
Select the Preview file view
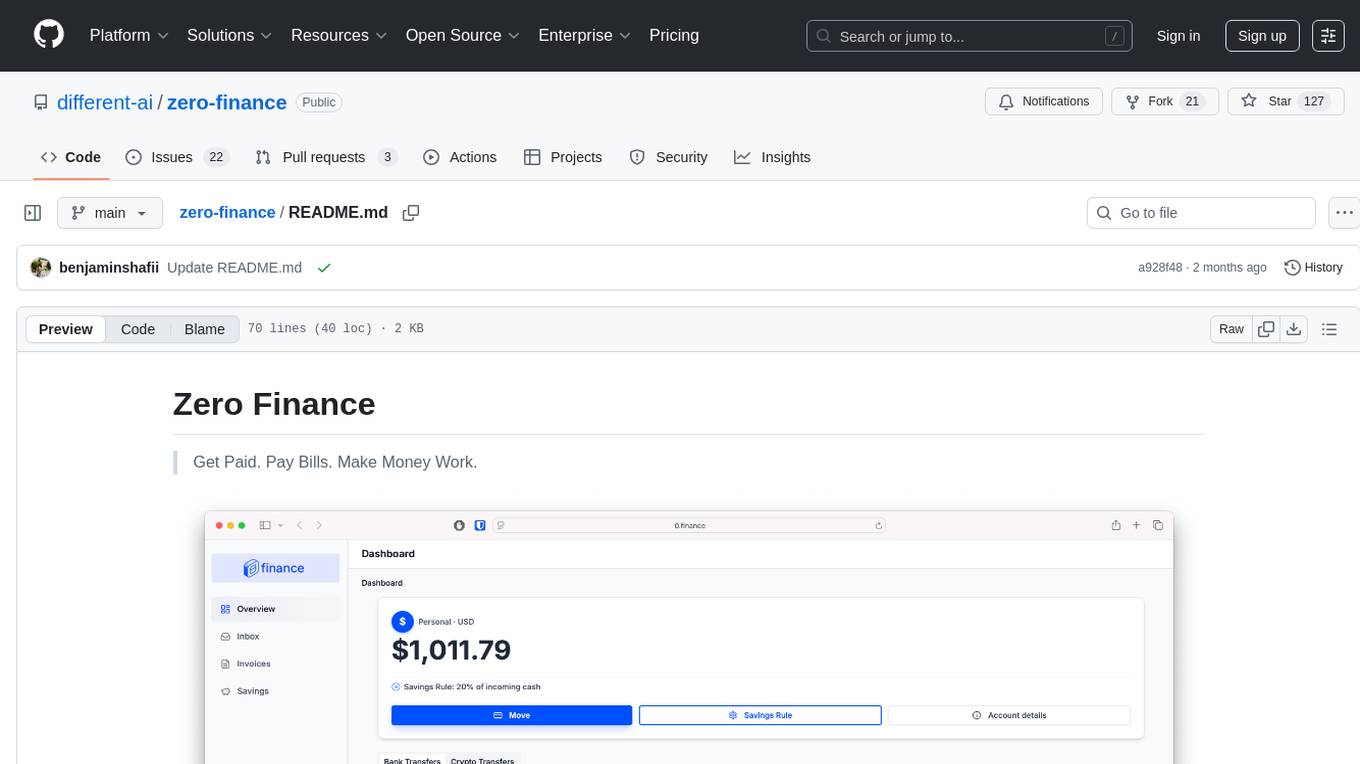[x=66, y=329]
